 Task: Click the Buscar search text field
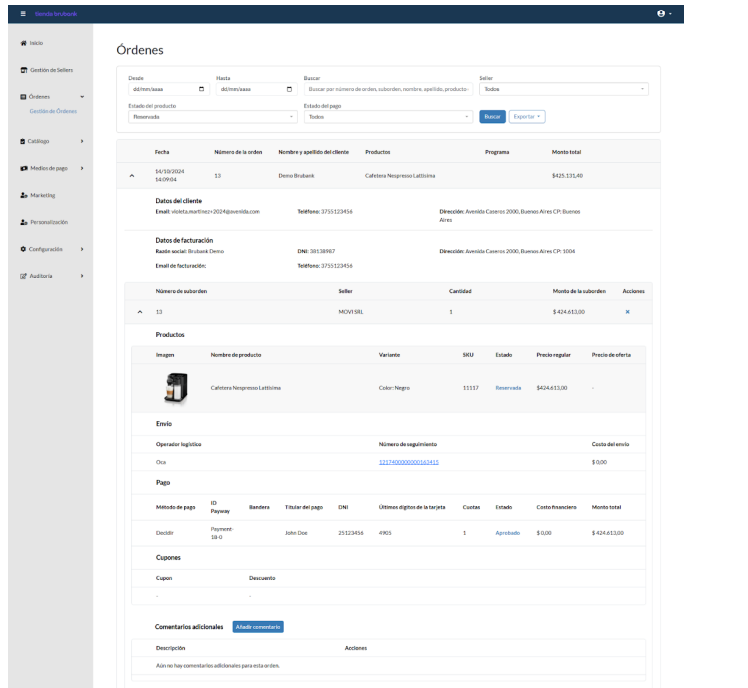tap(386, 89)
